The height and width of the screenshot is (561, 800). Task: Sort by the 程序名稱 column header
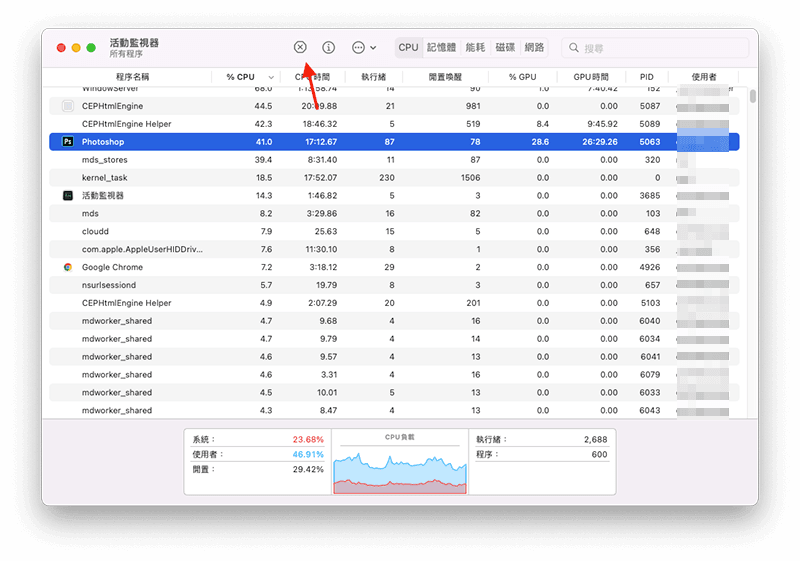pyautogui.click(x=132, y=77)
